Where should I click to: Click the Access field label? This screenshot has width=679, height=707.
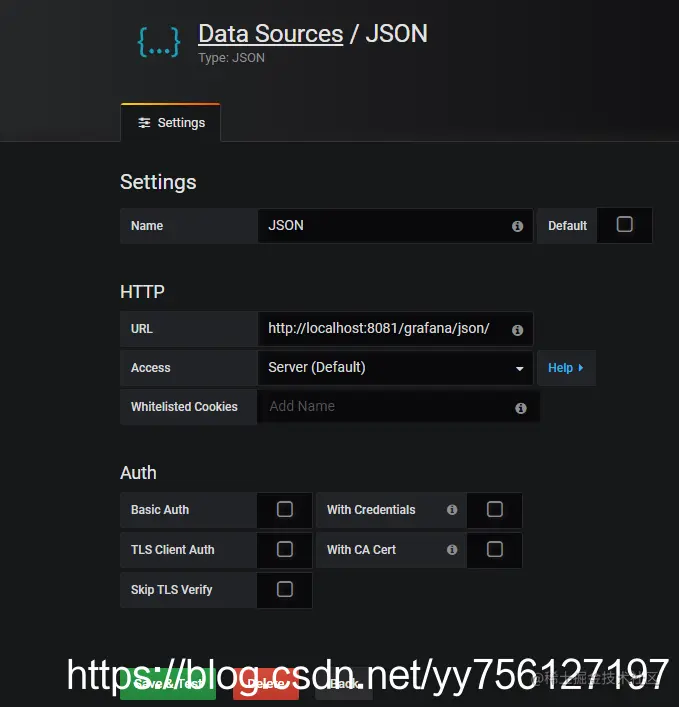151,368
